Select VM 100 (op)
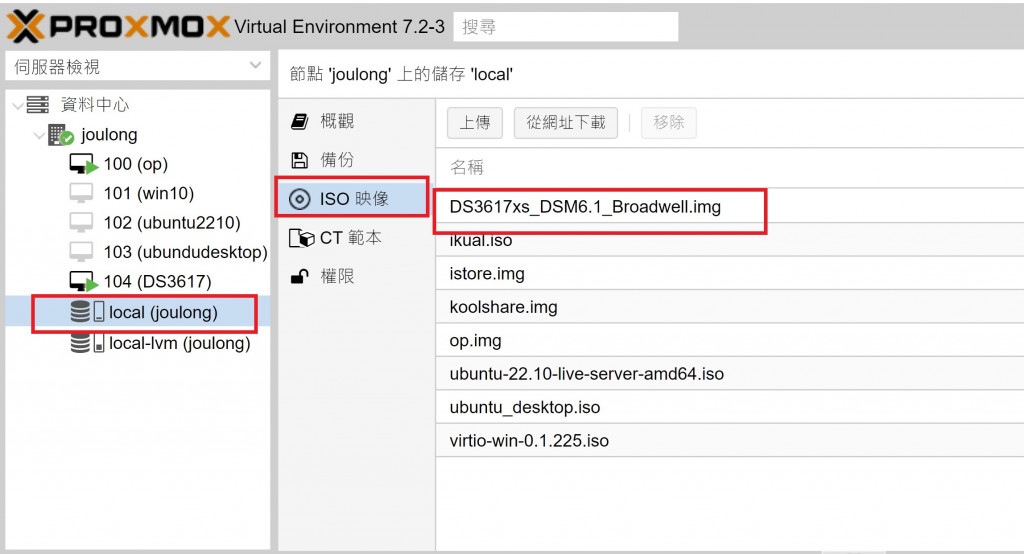This screenshot has width=1024, height=554. click(x=136, y=164)
